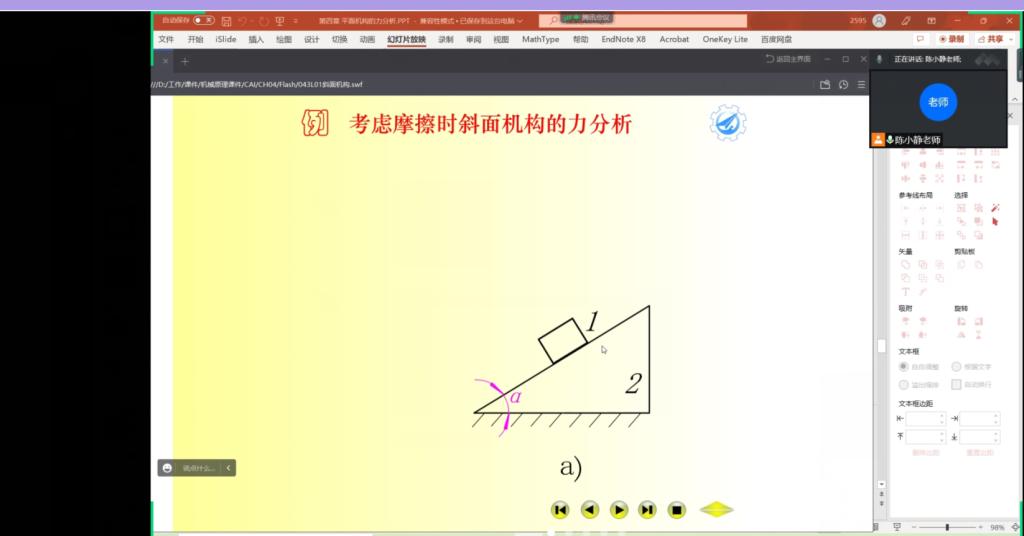
Task: Jump to first frame with skip-back button
Action: 560,510
